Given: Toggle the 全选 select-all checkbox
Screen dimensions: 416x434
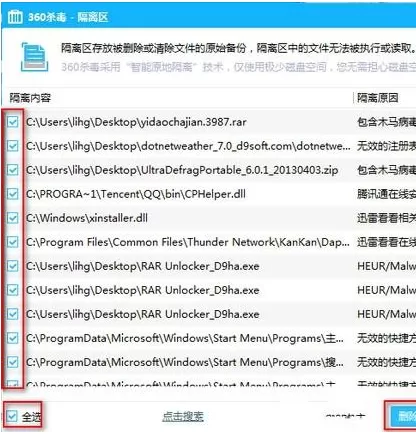Looking at the screenshot, I should 12,416.
